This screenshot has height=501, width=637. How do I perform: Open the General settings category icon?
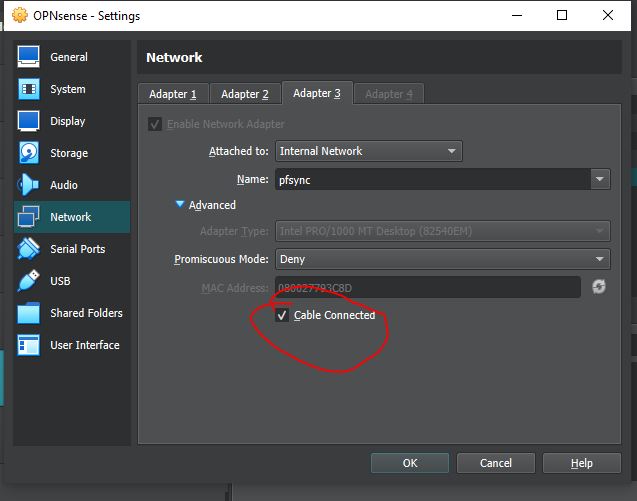28,56
